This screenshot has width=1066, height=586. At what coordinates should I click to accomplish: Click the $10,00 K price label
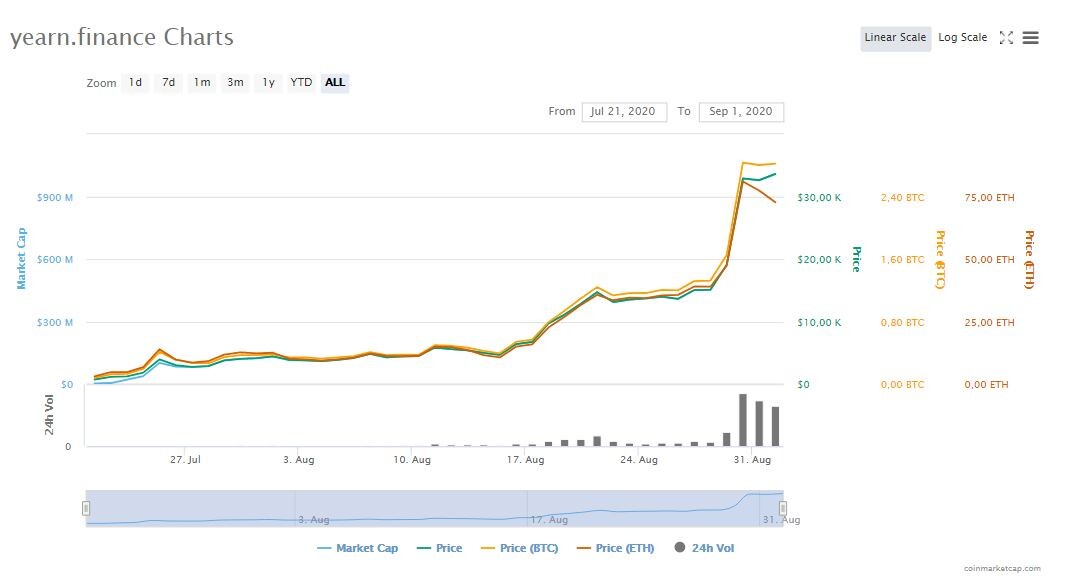point(819,322)
